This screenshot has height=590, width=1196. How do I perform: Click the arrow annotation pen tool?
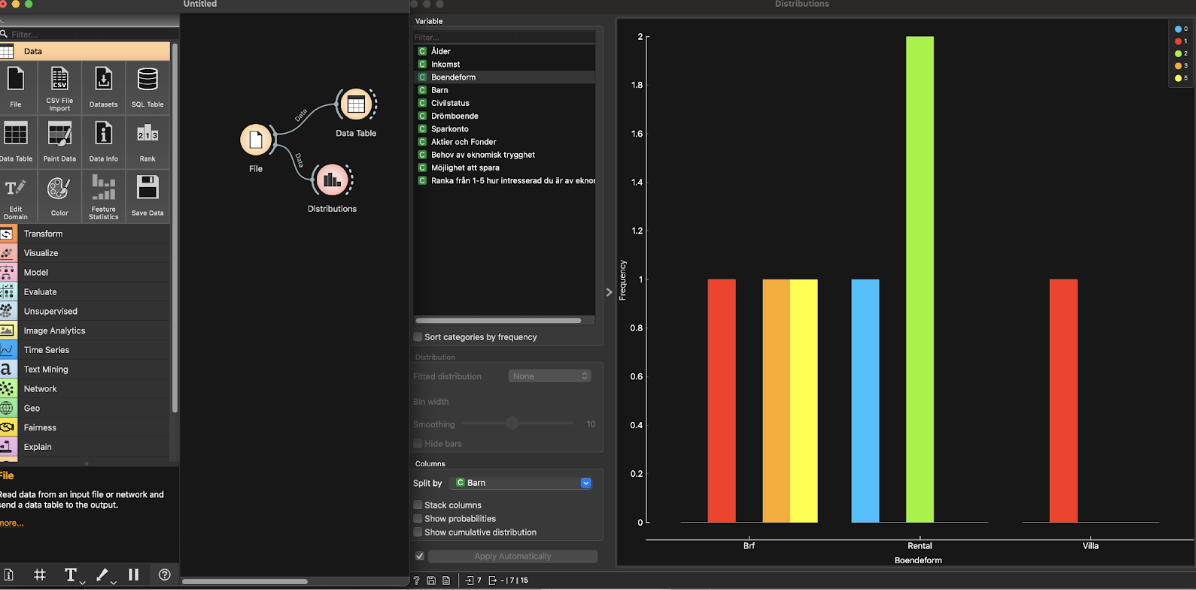(x=103, y=575)
